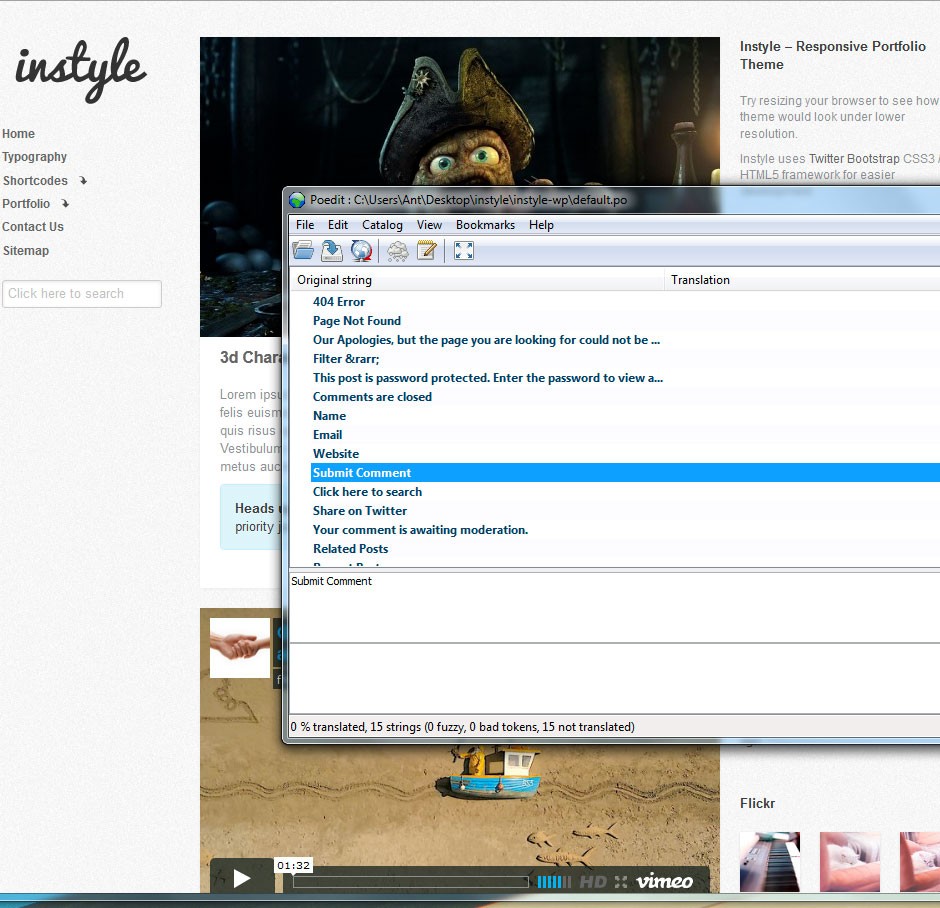Open the Shortcodes navigation link
Viewport: 940px width, 908px height.
tap(35, 180)
